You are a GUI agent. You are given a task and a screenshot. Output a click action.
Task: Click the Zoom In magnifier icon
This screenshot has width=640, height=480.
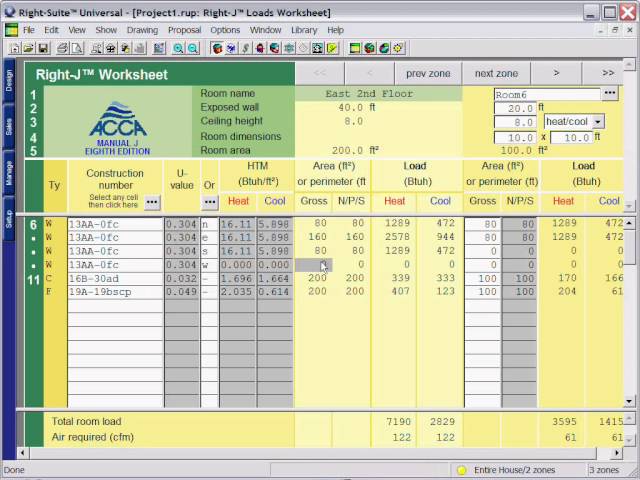pyautogui.click(x=178, y=48)
